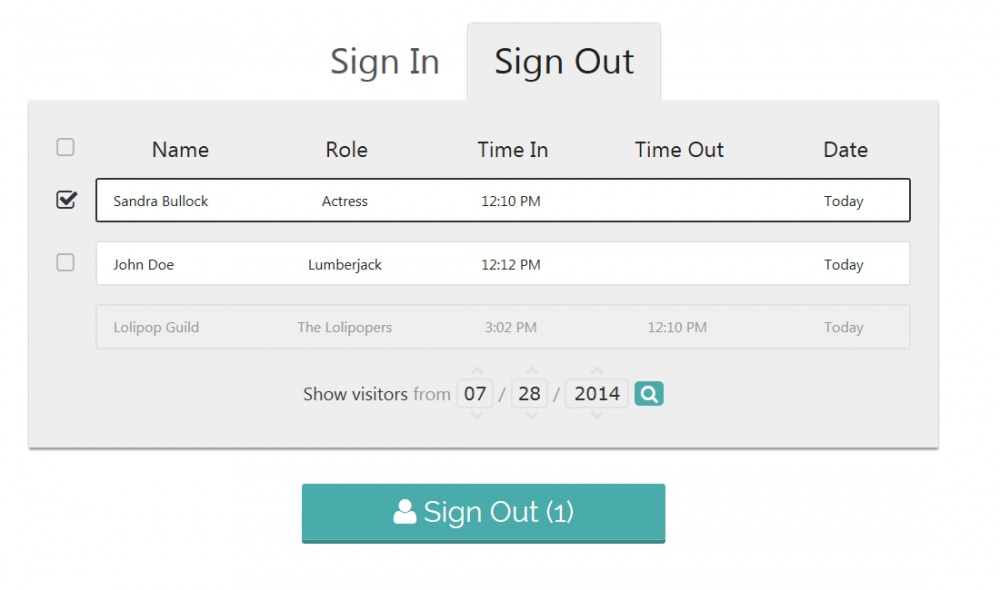Toggle the select-all checkbox in the header
Viewport: 1000px width, 590px height.
(x=65, y=147)
